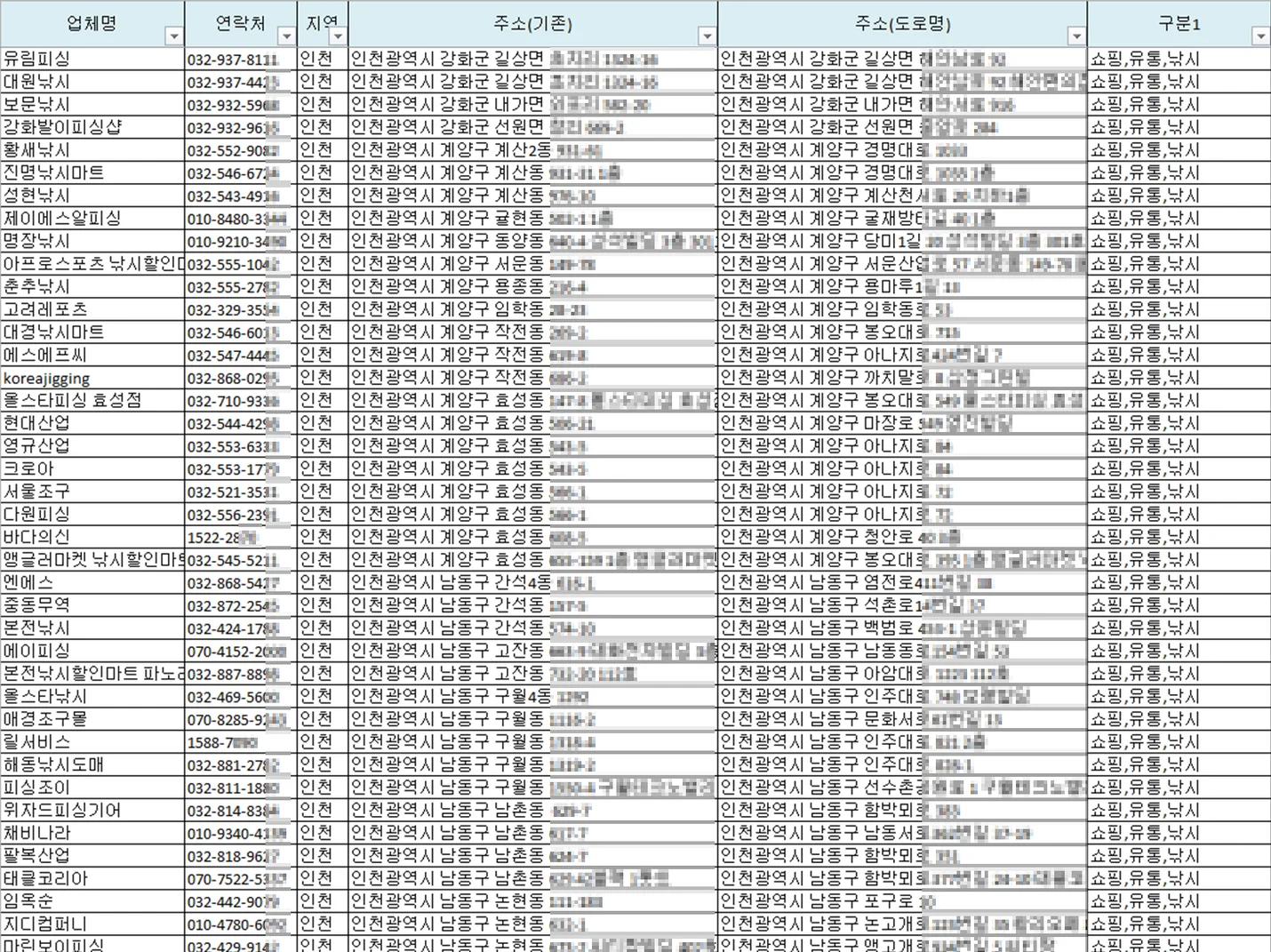Click the cell 황새낚시
This screenshot has width=1271, height=952.
click(x=92, y=150)
